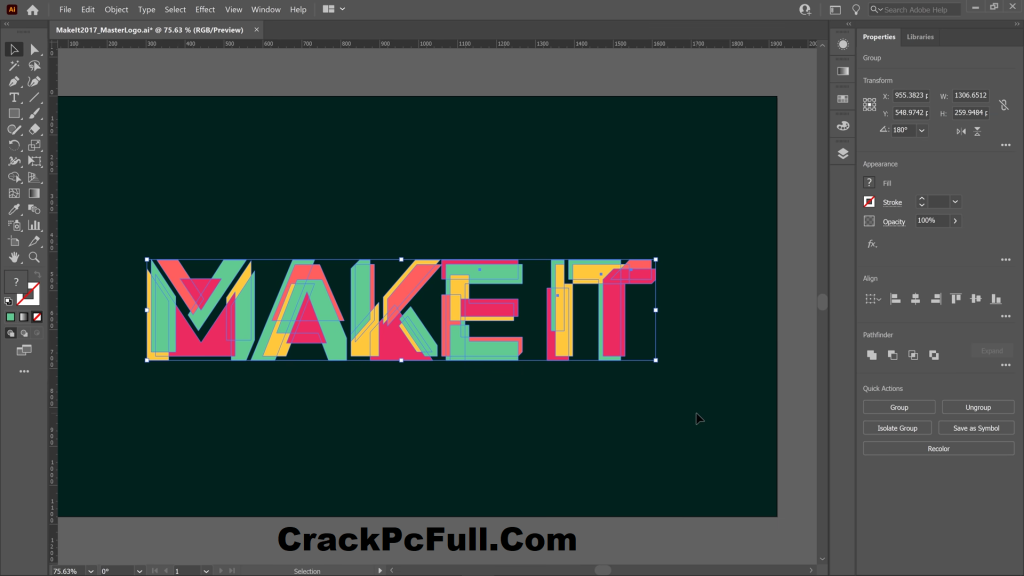Switch to the Properties tab
Viewport: 1024px width, 576px height.
pyautogui.click(x=879, y=37)
